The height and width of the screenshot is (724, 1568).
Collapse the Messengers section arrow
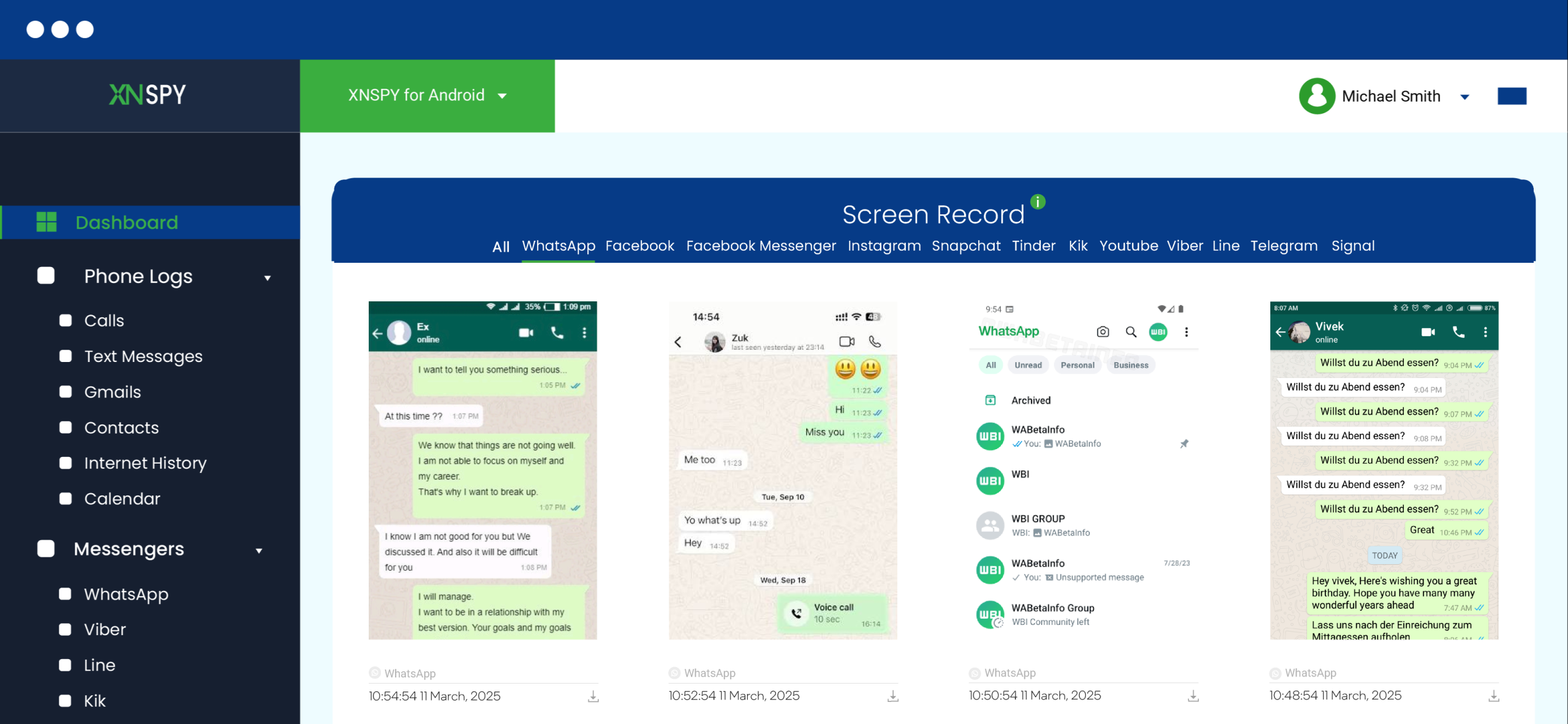point(258,551)
